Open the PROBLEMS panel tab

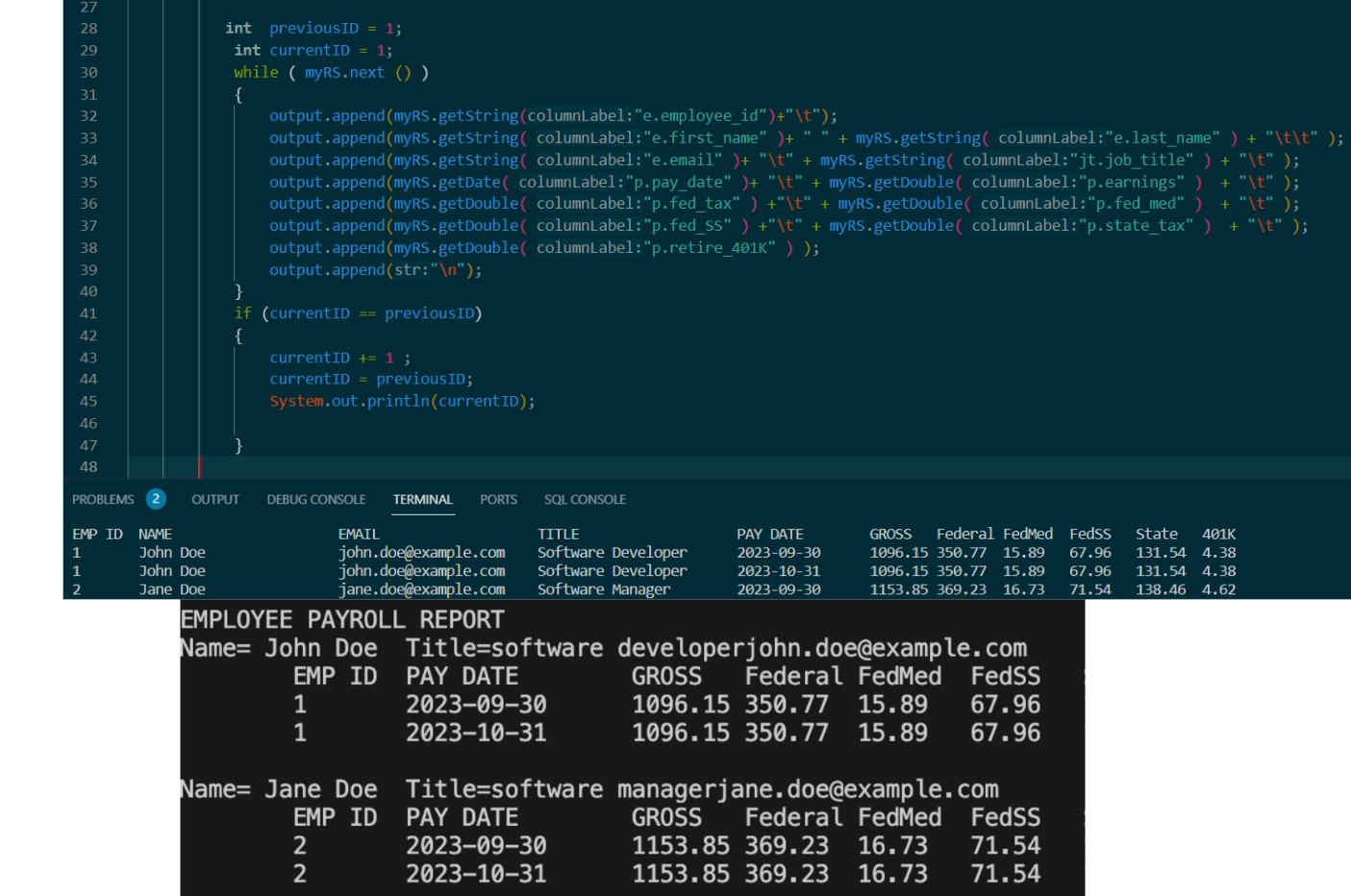pos(102,499)
